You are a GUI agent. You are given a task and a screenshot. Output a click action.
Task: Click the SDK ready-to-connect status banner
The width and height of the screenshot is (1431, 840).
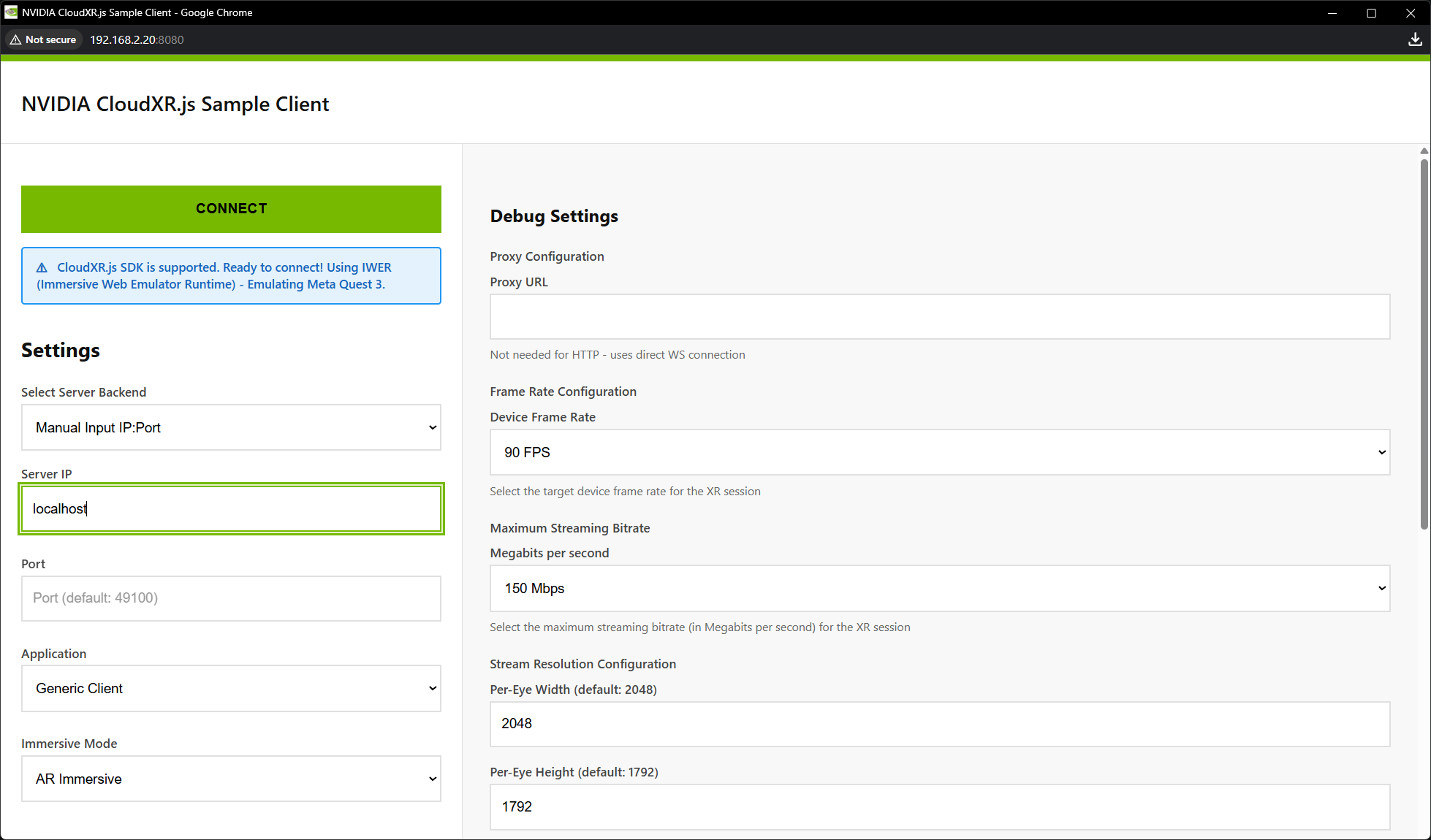tap(231, 275)
